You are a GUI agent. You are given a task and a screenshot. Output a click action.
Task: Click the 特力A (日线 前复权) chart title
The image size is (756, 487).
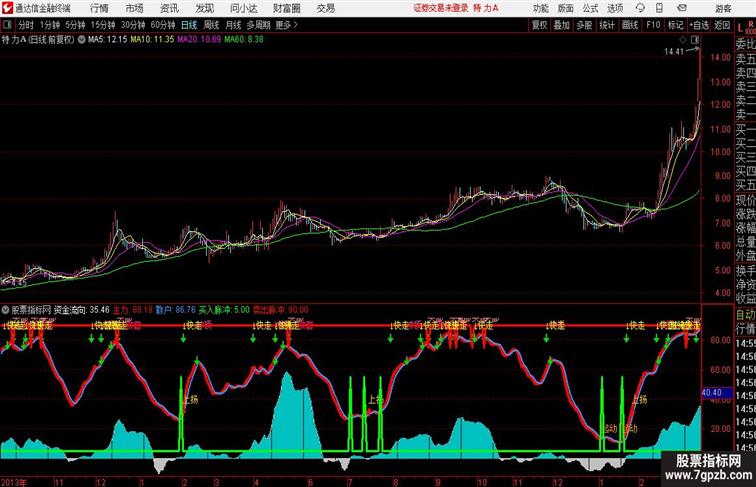click(x=38, y=40)
